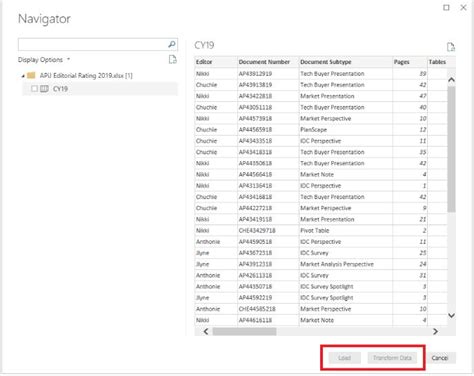The width and height of the screenshot is (474, 376).
Task: Click the Document Number column header
Action: pos(268,62)
